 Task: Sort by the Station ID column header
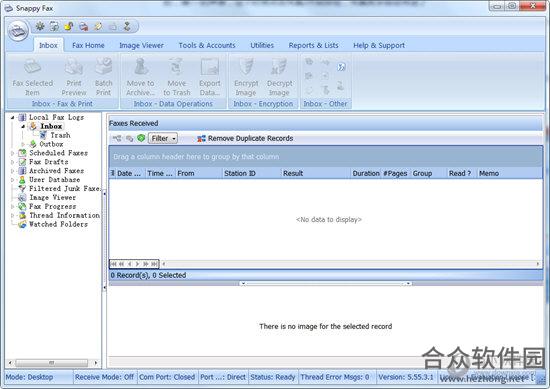(251, 173)
